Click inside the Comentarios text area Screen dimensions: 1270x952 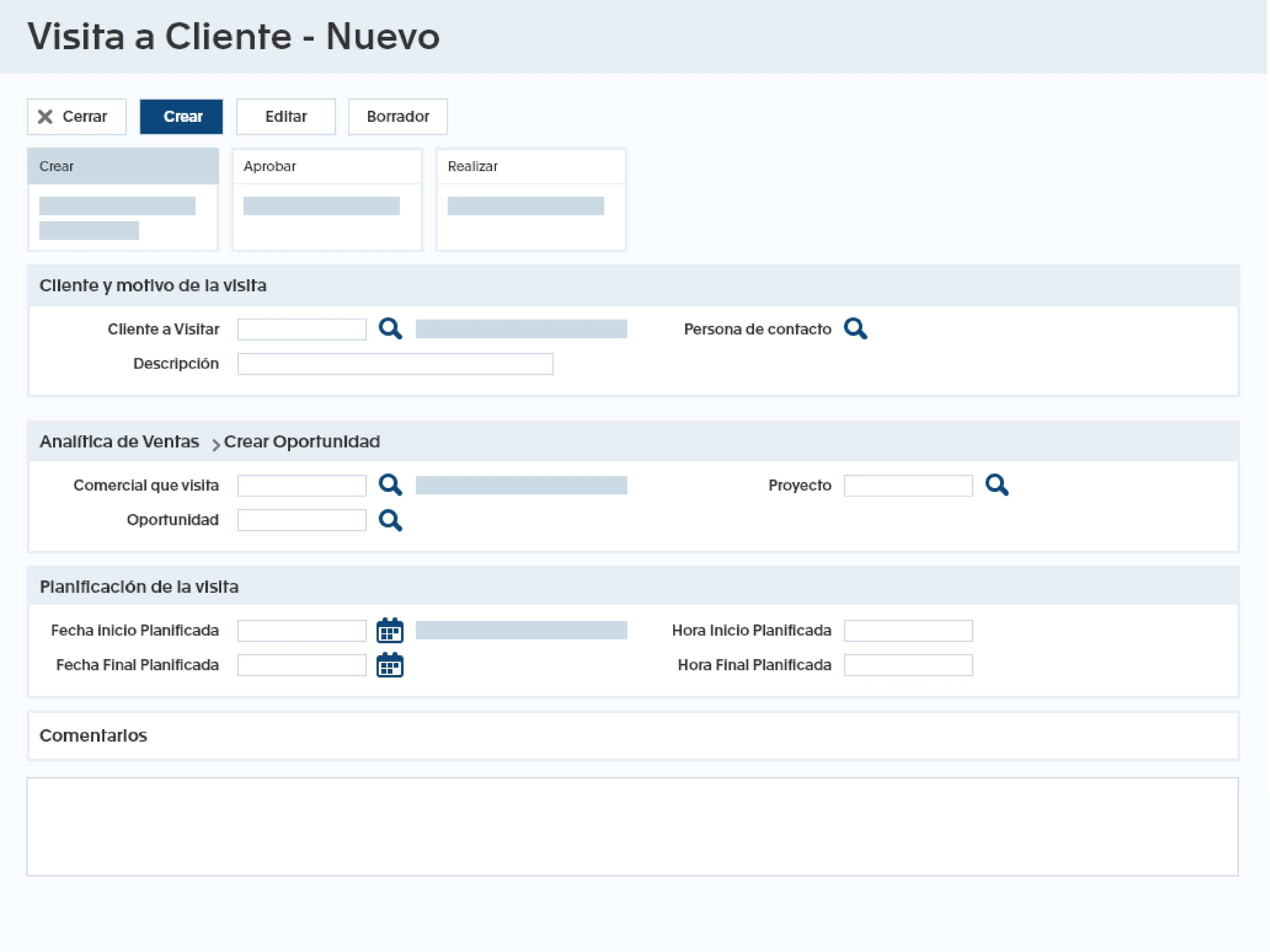(632, 826)
